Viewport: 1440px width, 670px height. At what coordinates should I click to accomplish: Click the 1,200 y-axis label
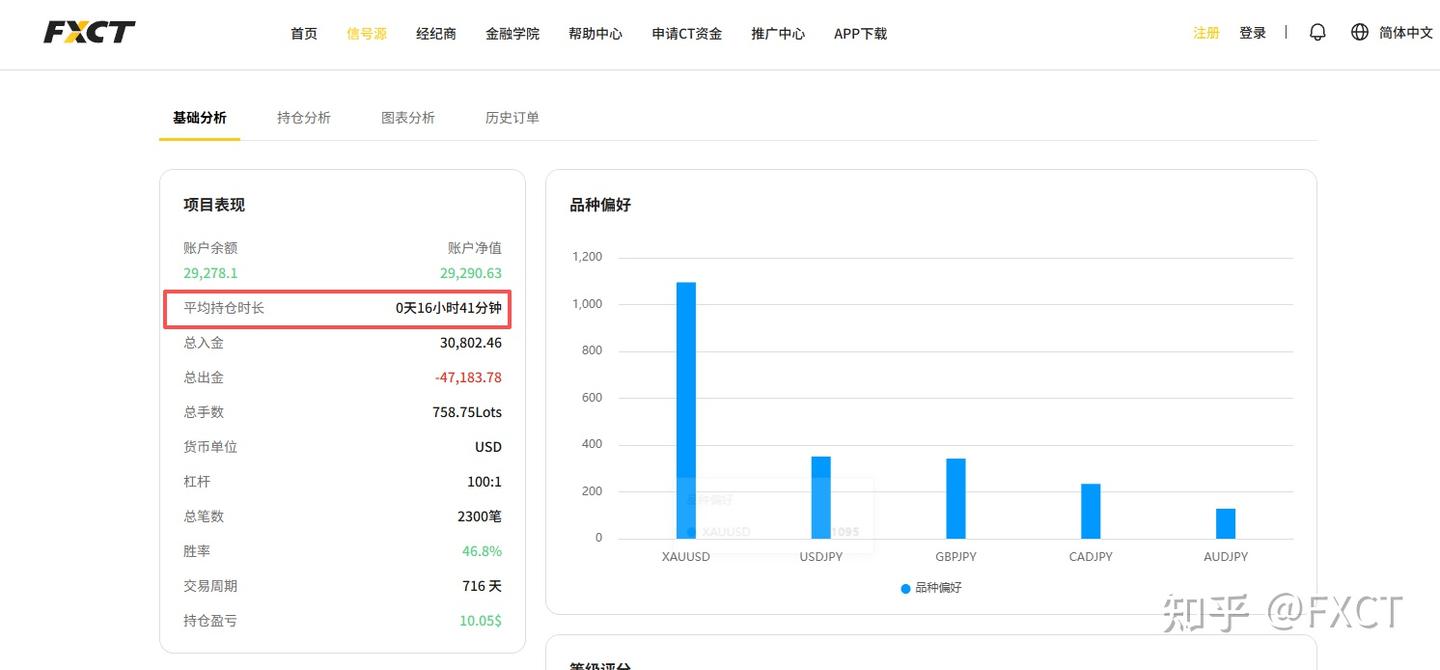tap(587, 257)
